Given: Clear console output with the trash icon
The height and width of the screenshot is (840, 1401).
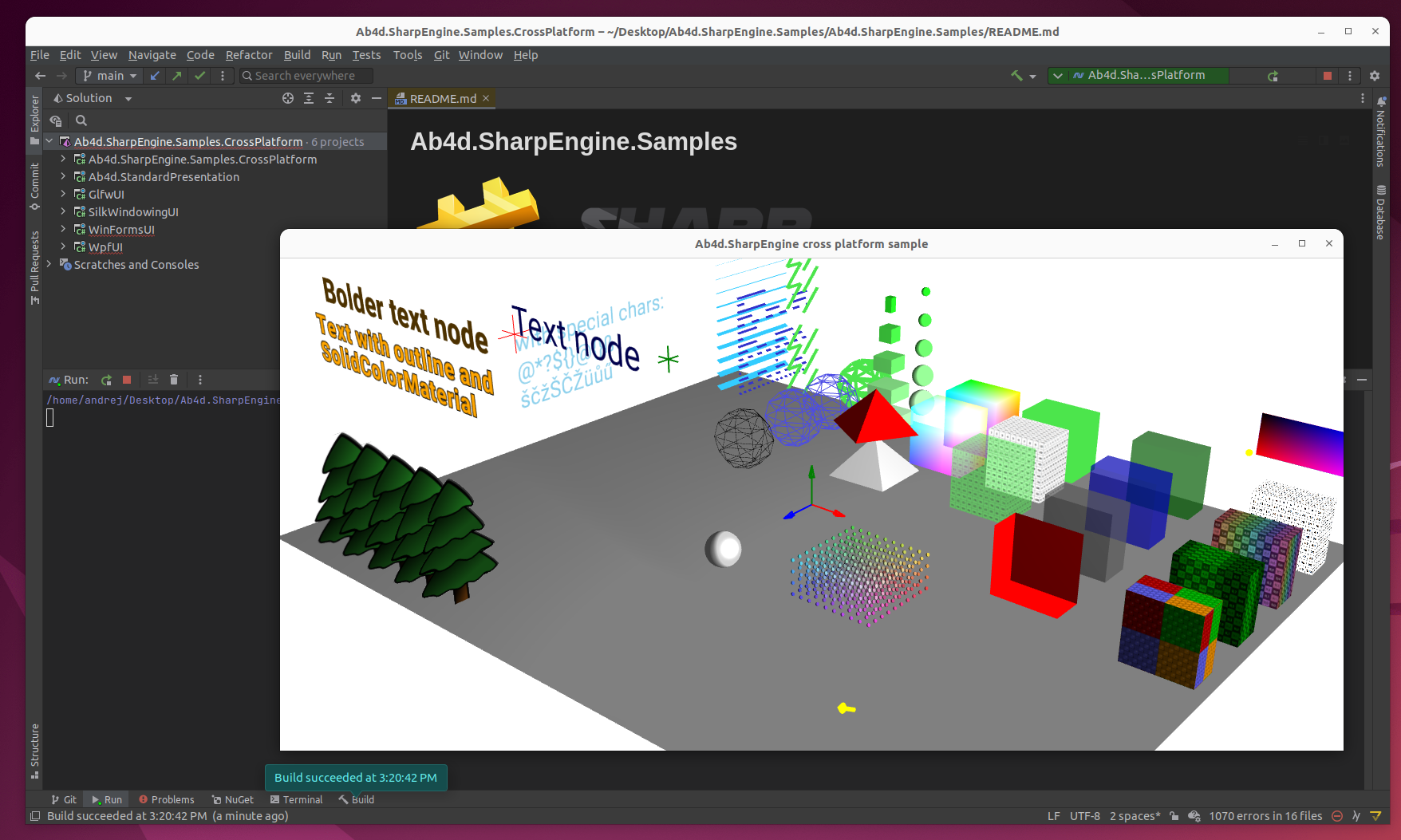Looking at the screenshot, I should click(174, 380).
